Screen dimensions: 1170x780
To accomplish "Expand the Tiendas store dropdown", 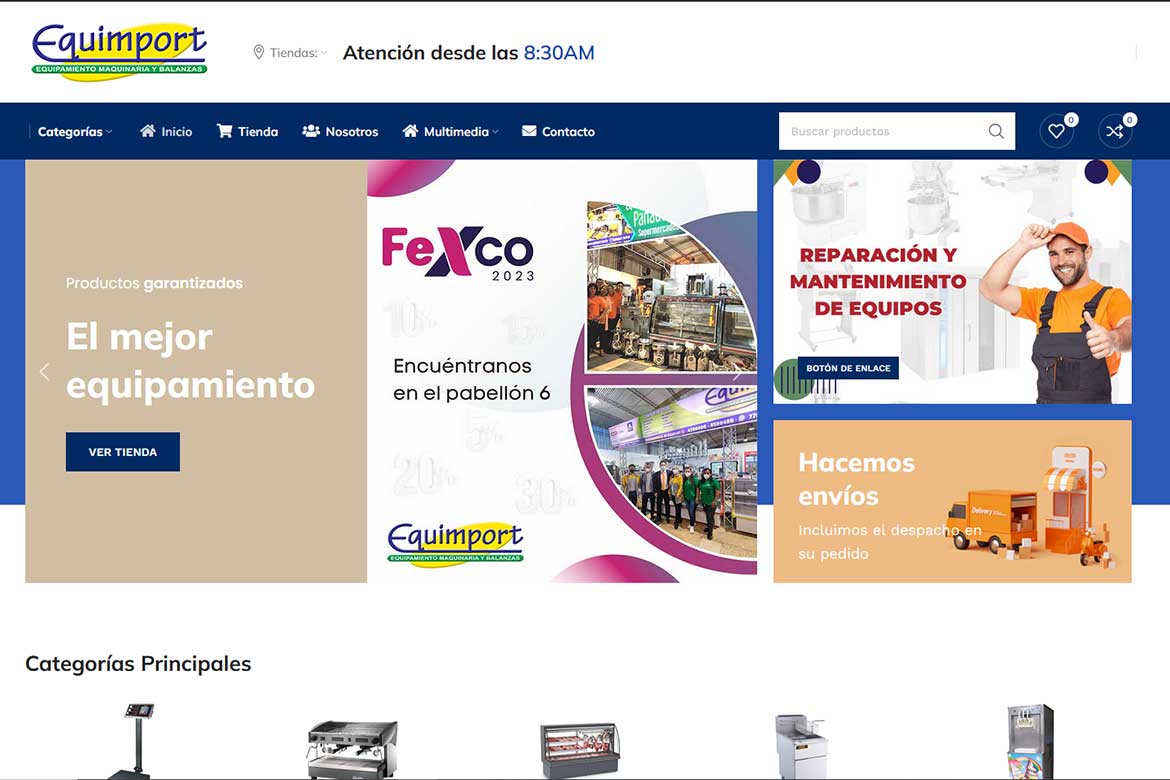I will [x=298, y=53].
